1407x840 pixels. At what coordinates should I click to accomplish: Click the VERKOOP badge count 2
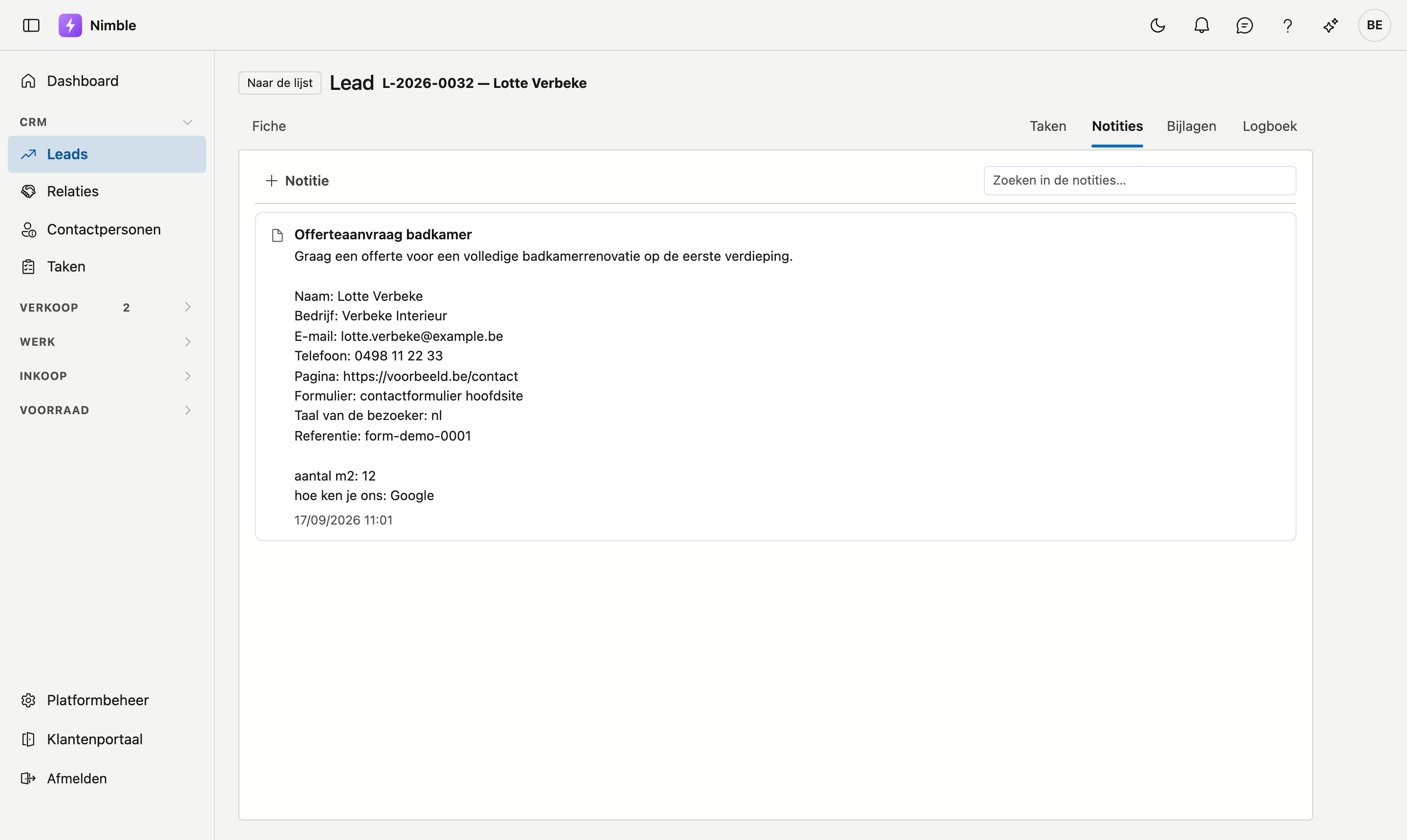[x=126, y=307]
